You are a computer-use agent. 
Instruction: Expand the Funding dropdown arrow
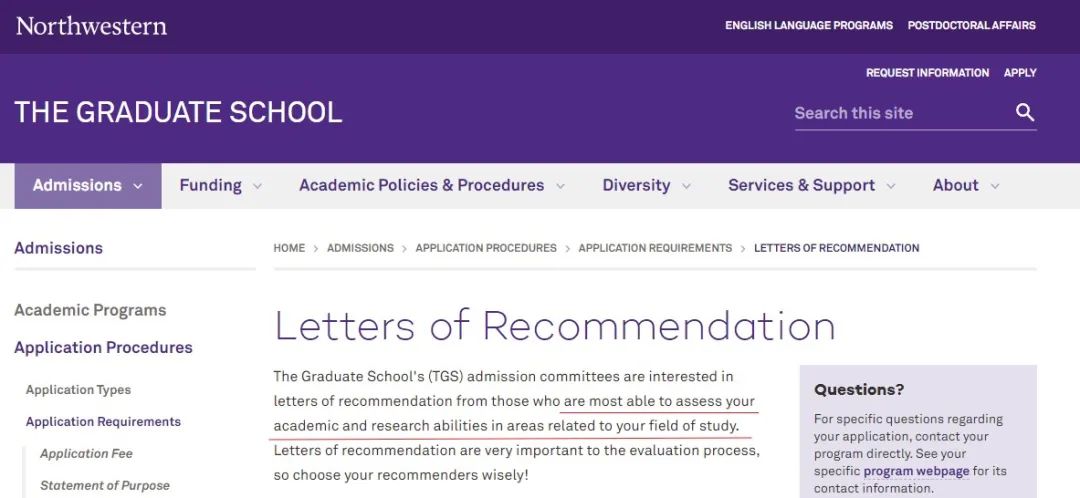coord(257,186)
